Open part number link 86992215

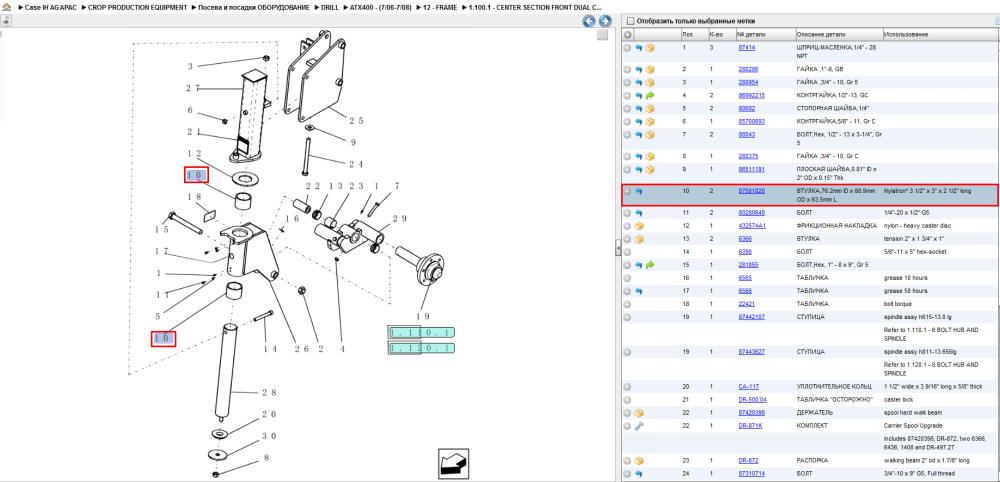point(751,95)
